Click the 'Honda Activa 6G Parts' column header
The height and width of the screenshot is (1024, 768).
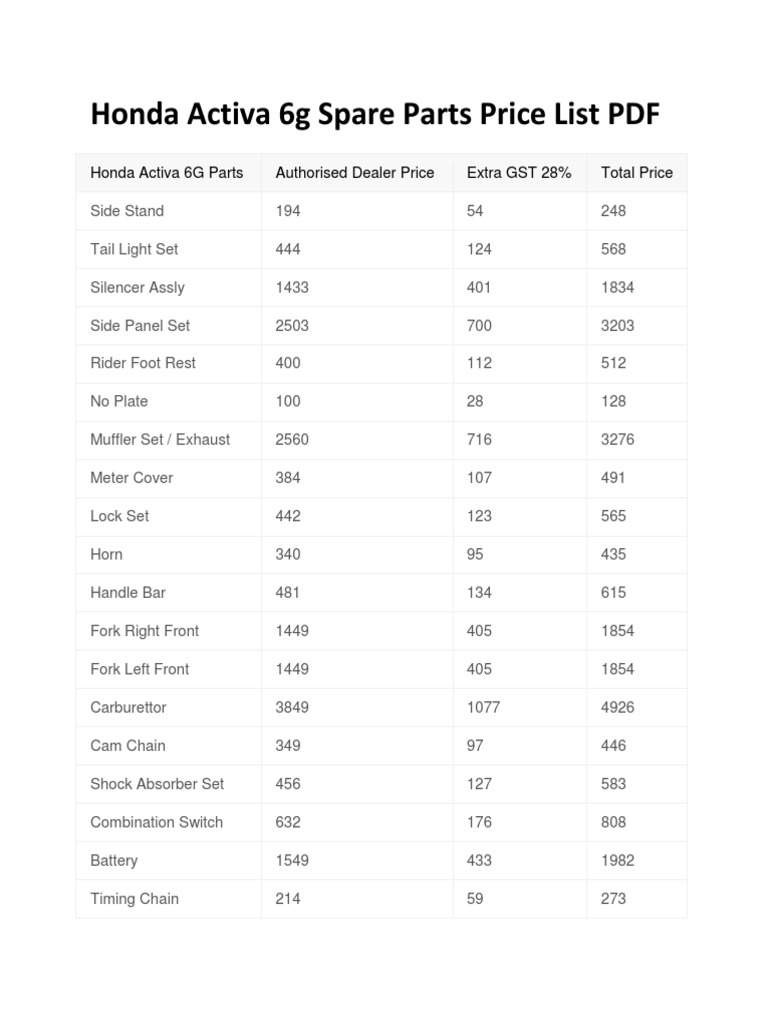[167, 173]
